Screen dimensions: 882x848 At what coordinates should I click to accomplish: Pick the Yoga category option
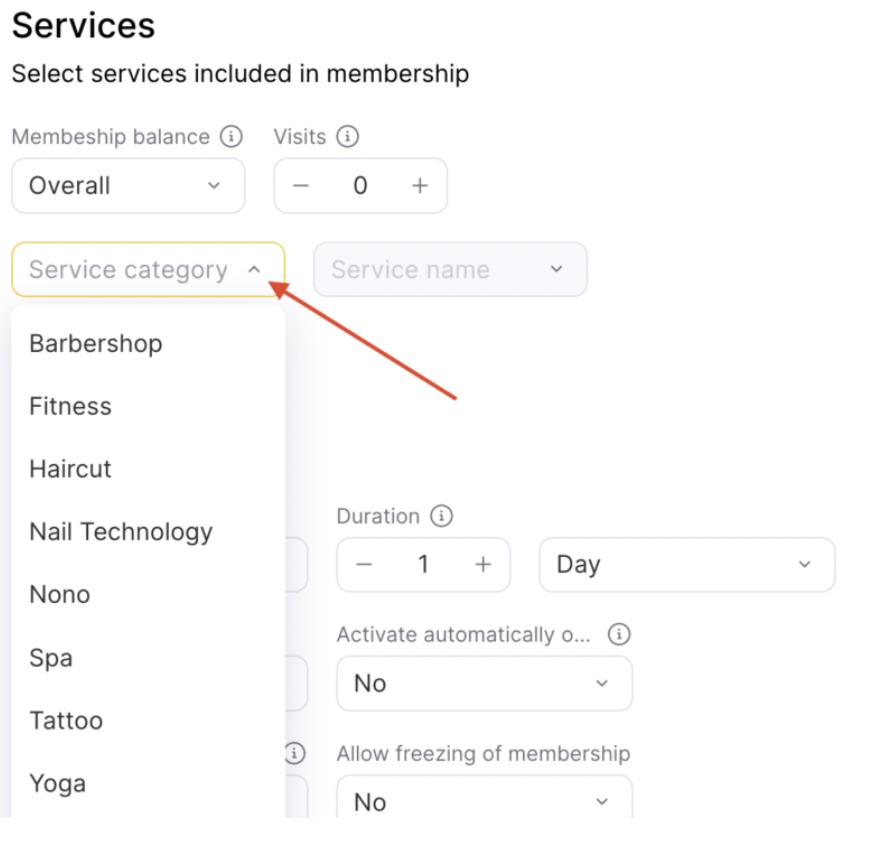pos(58,784)
